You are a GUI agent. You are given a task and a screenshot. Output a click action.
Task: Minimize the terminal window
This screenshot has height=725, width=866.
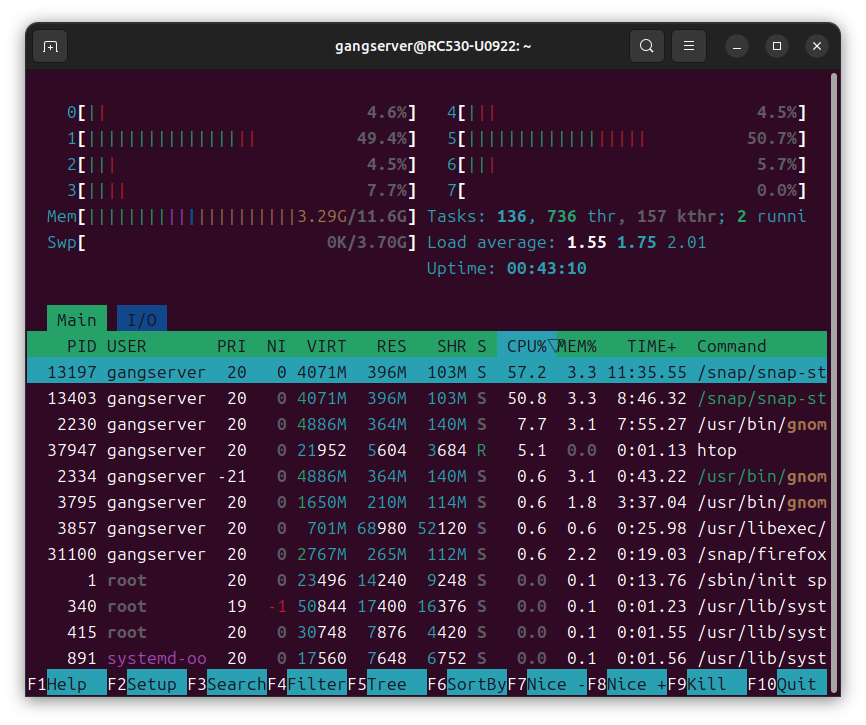pos(737,46)
